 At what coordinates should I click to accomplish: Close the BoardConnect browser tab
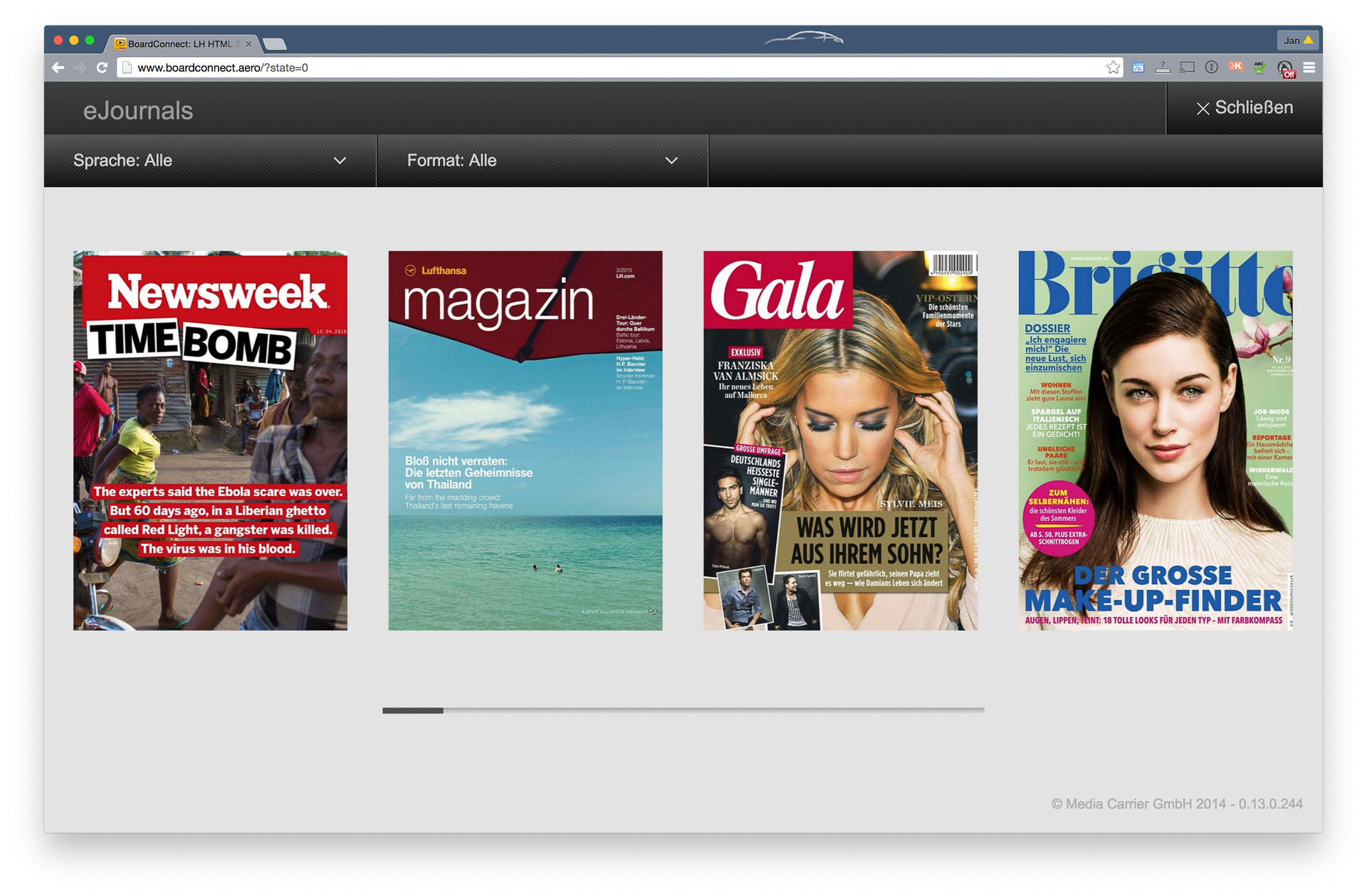[248, 44]
